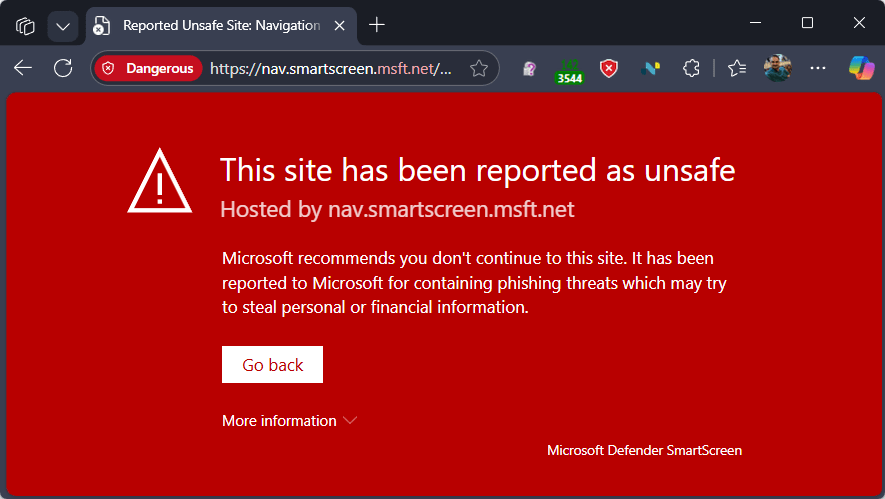Open the Favorites list icon
This screenshot has height=499, width=885.
[x=737, y=68]
